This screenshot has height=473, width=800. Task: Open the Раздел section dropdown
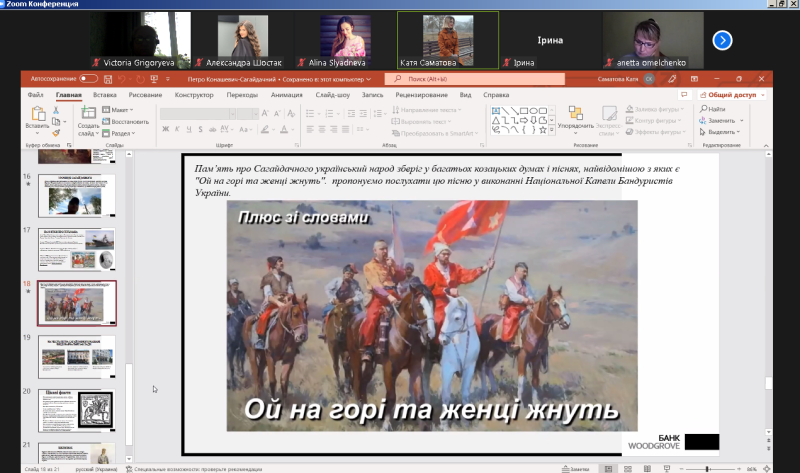tap(119, 133)
